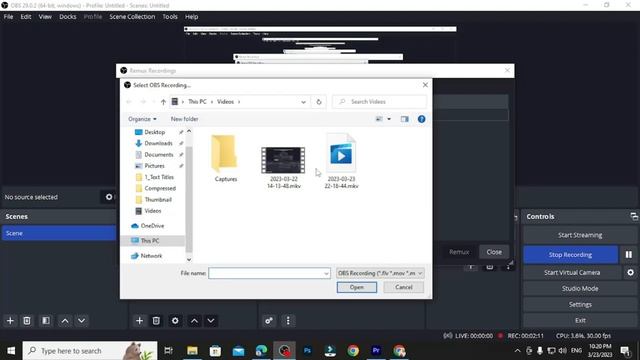Screen dimensions: 640x360
Task: Open scene filters icon in Scenes panel
Action: (x=46, y=321)
